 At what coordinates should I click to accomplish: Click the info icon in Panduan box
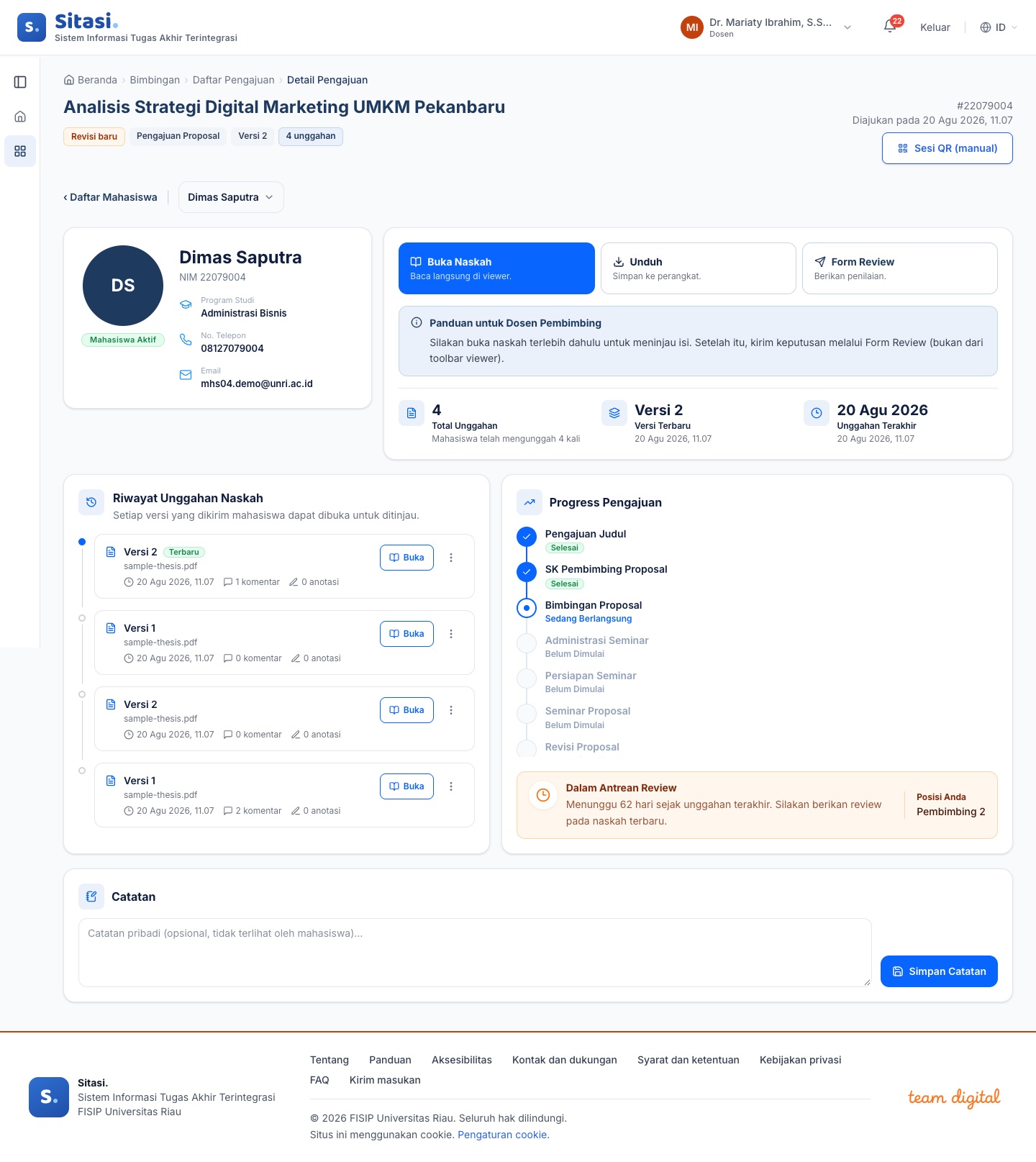(x=416, y=323)
